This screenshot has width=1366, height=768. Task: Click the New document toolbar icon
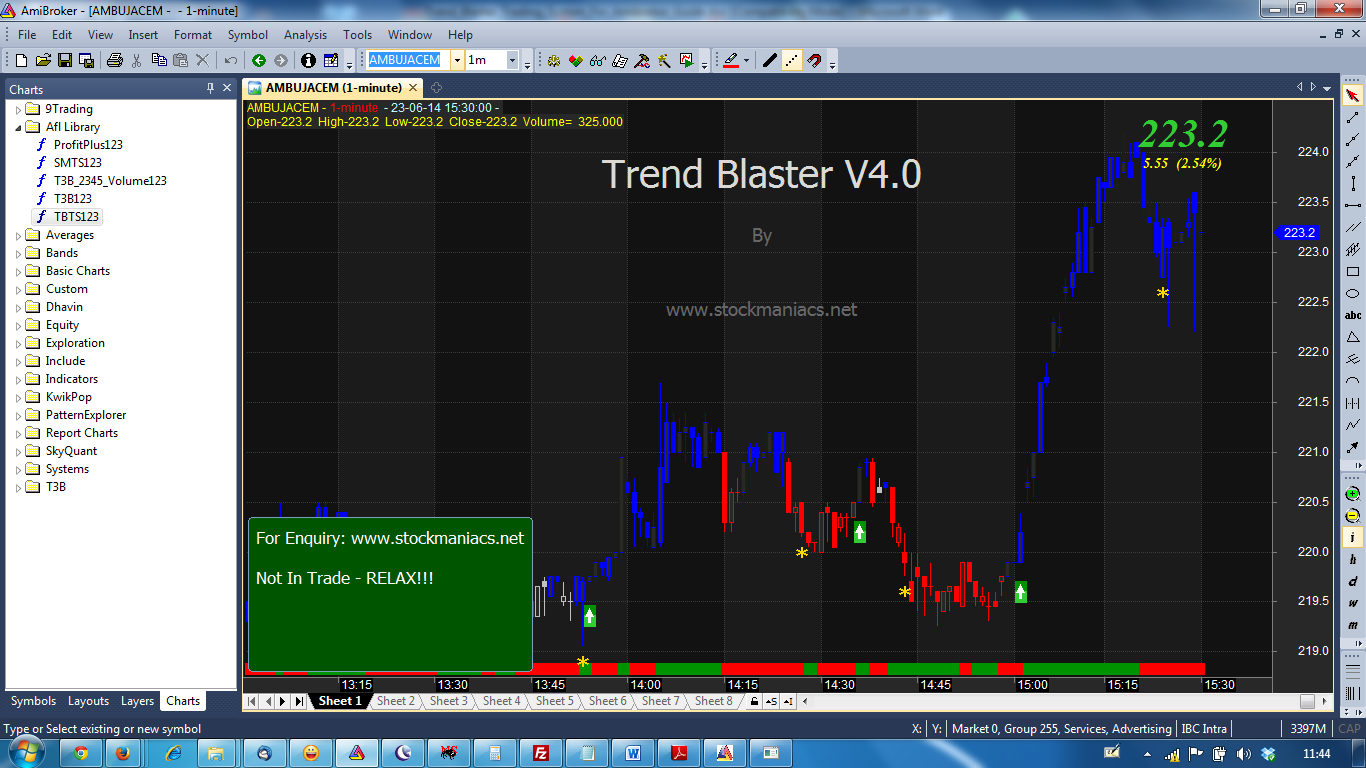19,60
